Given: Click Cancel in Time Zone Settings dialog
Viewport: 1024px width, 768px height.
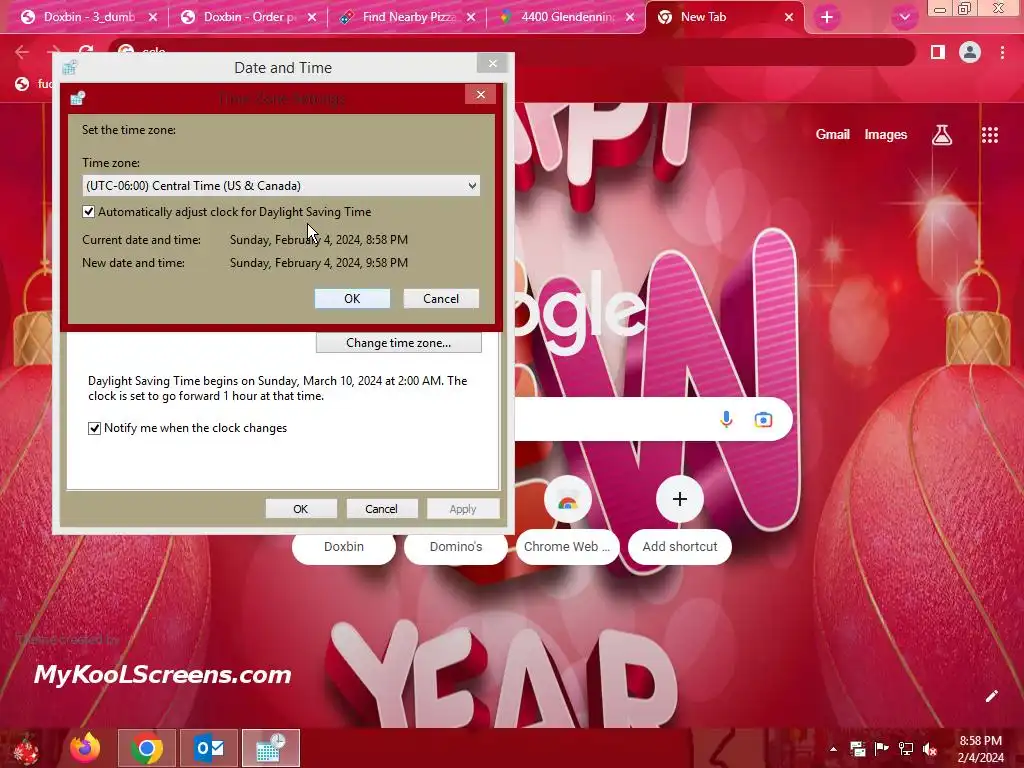Looking at the screenshot, I should [x=441, y=298].
